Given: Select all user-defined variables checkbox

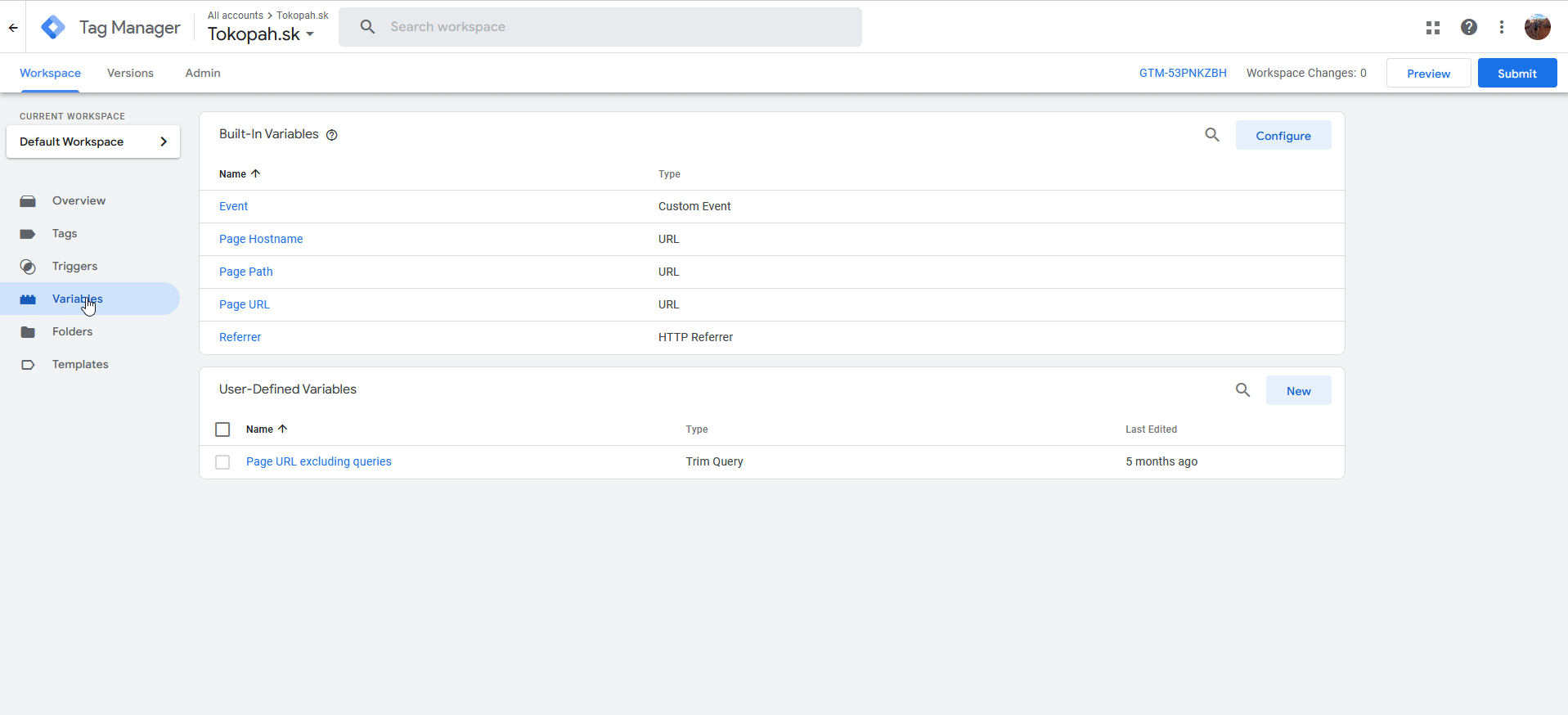Looking at the screenshot, I should 222,429.
